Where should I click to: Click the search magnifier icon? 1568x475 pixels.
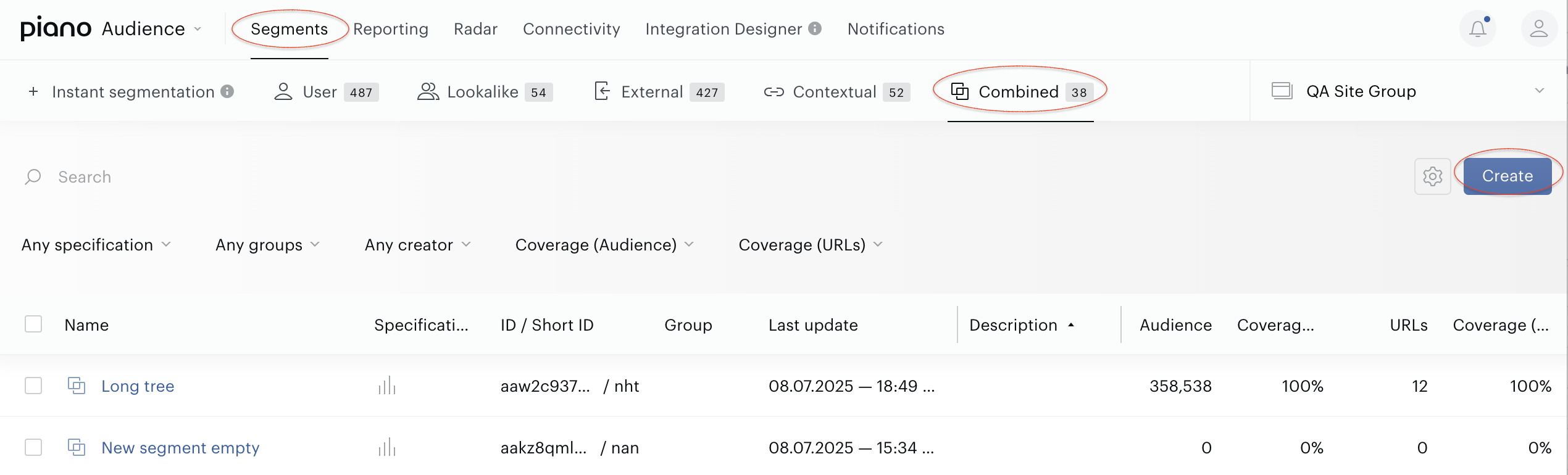click(33, 177)
